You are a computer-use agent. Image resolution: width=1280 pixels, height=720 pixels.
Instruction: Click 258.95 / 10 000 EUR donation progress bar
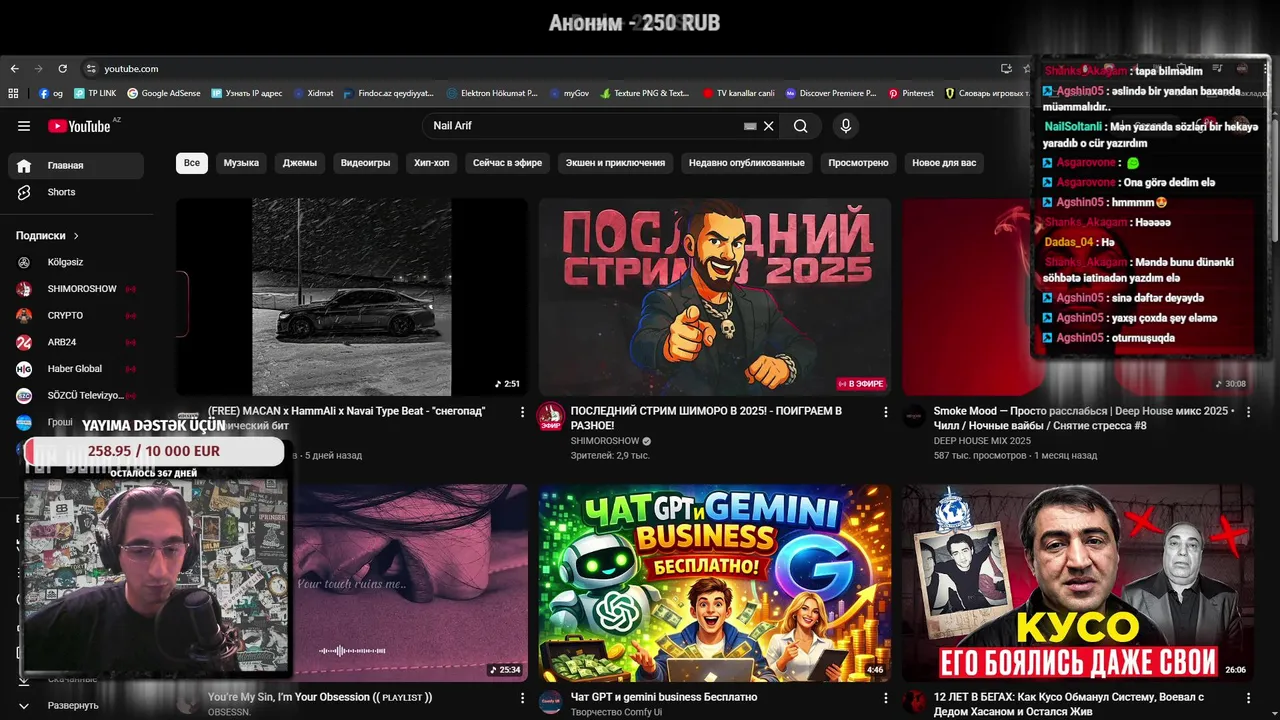pos(154,451)
